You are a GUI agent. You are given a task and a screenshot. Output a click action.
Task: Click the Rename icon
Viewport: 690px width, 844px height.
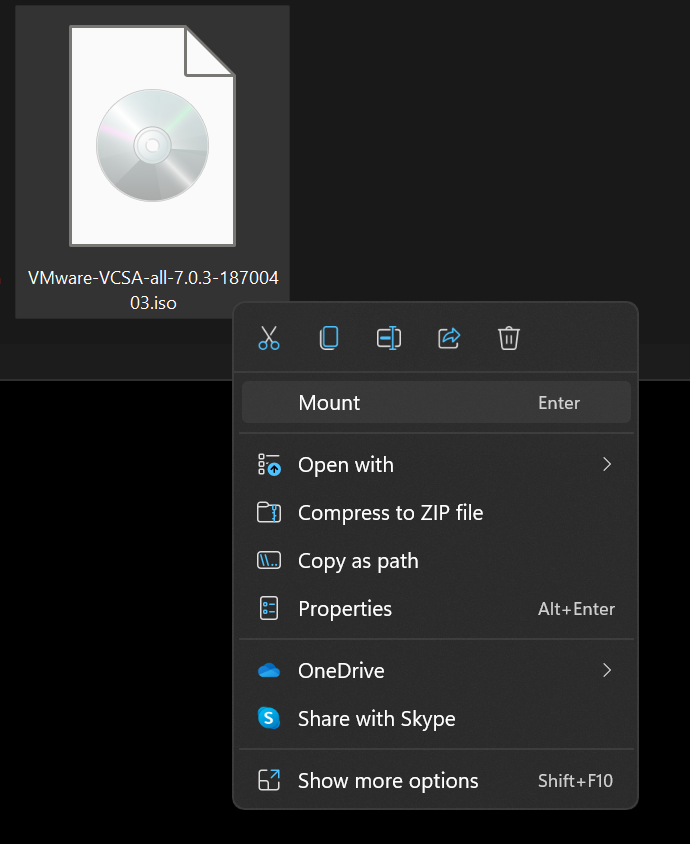(389, 338)
